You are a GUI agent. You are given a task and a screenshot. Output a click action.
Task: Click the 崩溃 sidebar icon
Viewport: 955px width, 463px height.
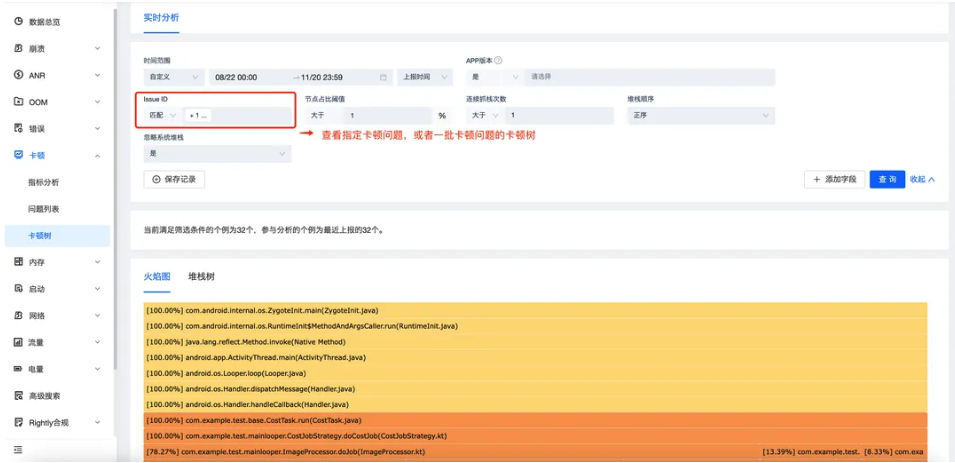[18, 48]
